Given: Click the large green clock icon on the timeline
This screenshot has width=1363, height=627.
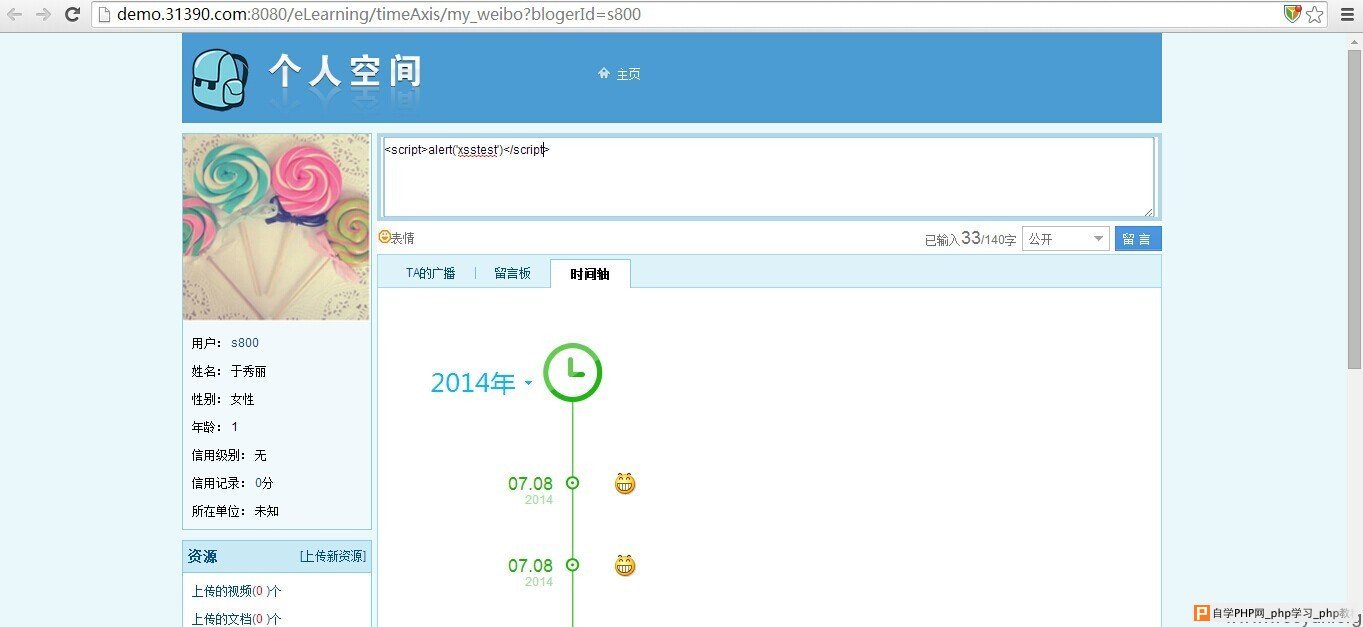Looking at the screenshot, I should (x=573, y=373).
